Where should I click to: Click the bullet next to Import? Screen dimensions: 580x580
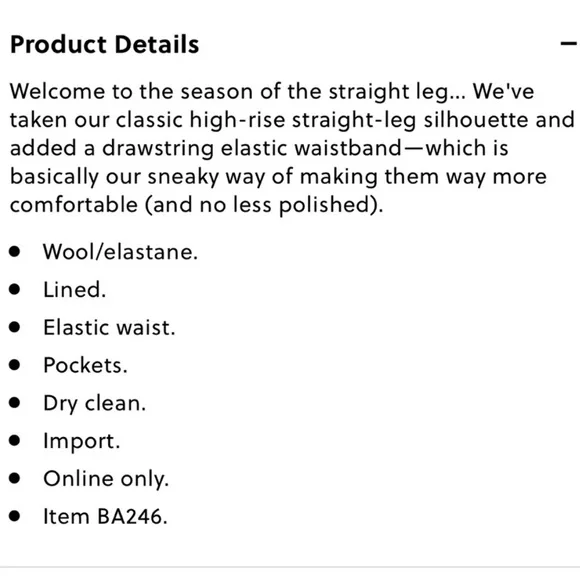(x=15, y=441)
